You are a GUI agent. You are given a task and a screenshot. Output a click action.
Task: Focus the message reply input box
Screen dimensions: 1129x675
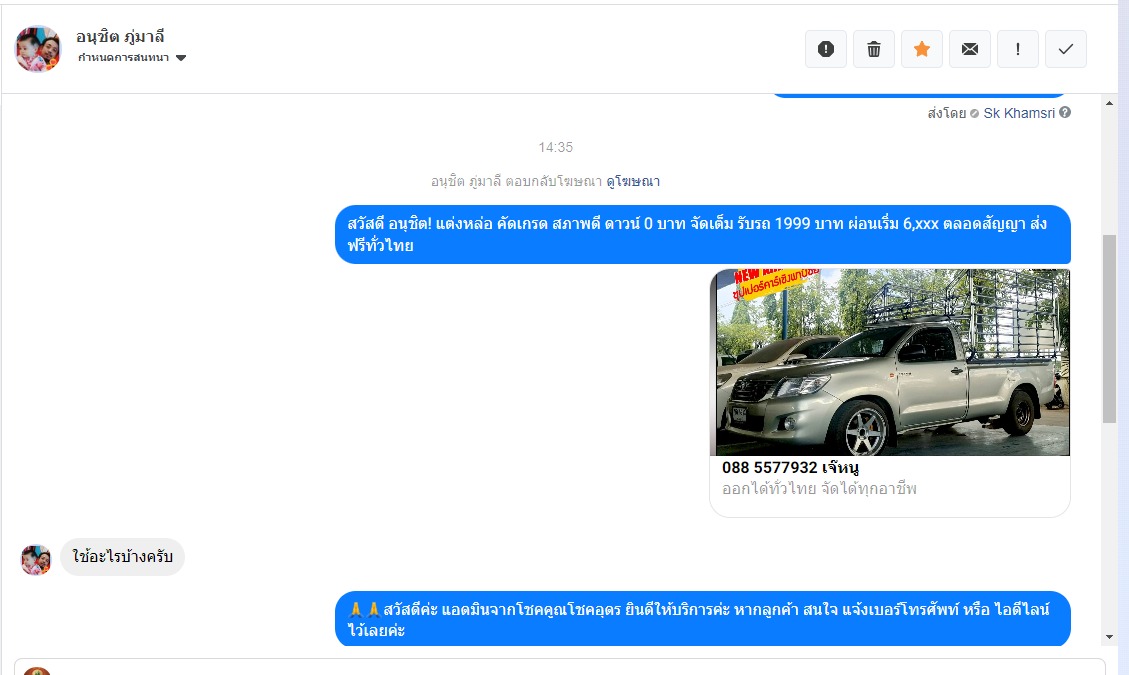tap(559, 666)
